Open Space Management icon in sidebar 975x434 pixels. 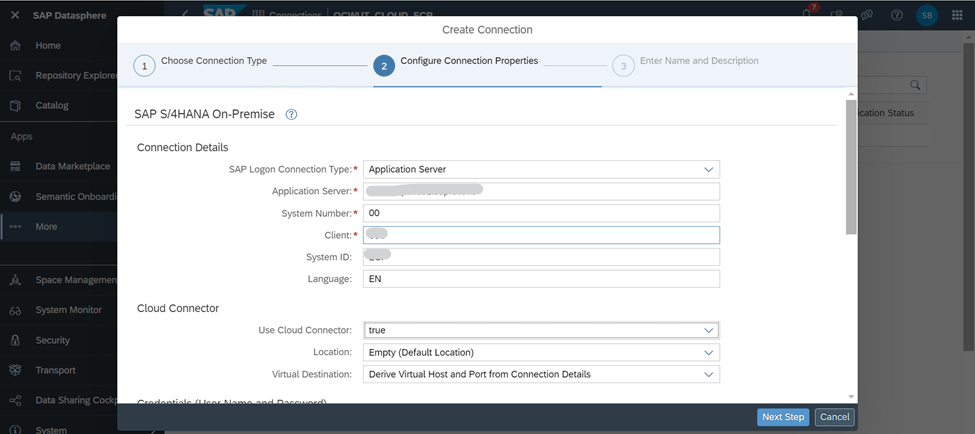click(x=16, y=280)
